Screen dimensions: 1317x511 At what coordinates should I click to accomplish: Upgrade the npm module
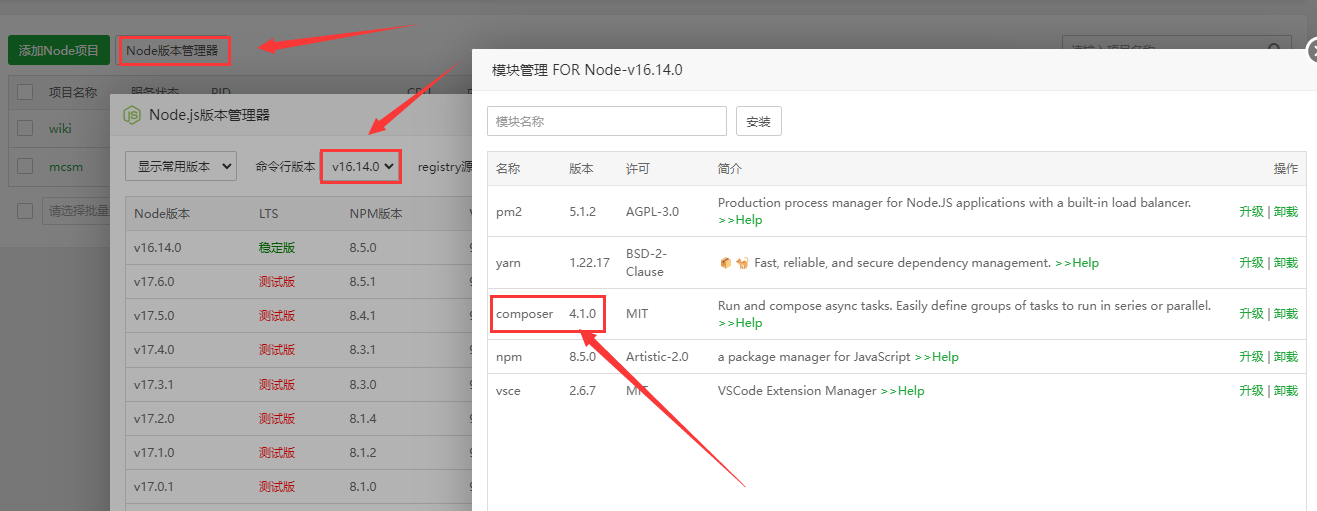coord(1251,357)
